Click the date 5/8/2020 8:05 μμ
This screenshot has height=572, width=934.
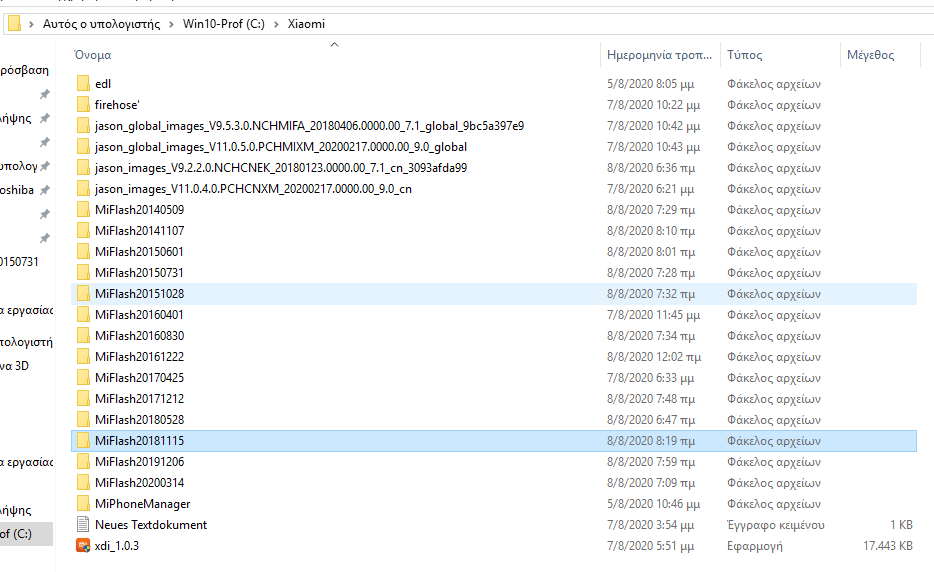coord(650,84)
